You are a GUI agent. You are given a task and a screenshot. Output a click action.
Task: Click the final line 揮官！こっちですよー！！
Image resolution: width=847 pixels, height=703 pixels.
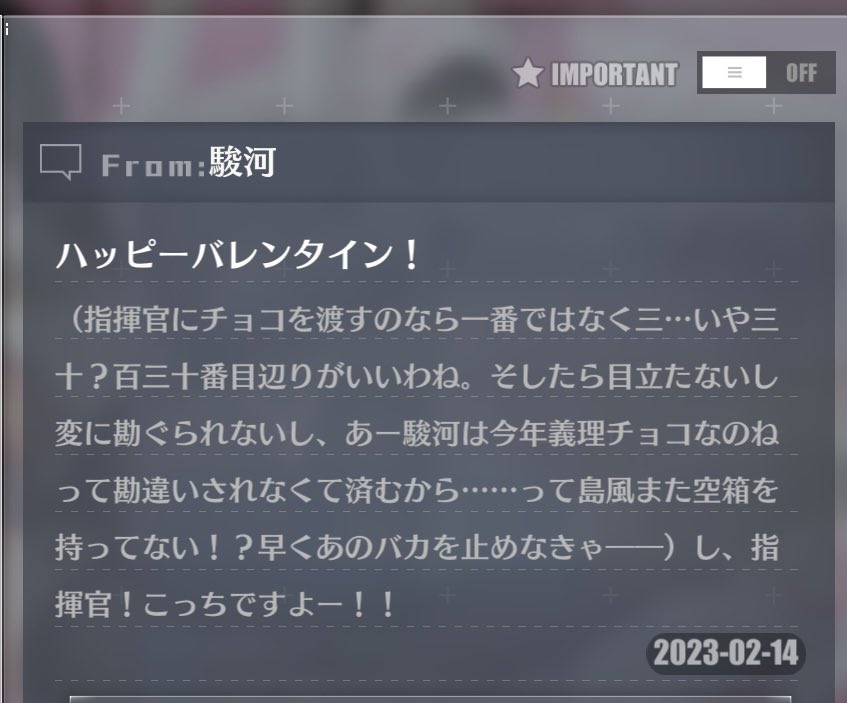point(226,605)
